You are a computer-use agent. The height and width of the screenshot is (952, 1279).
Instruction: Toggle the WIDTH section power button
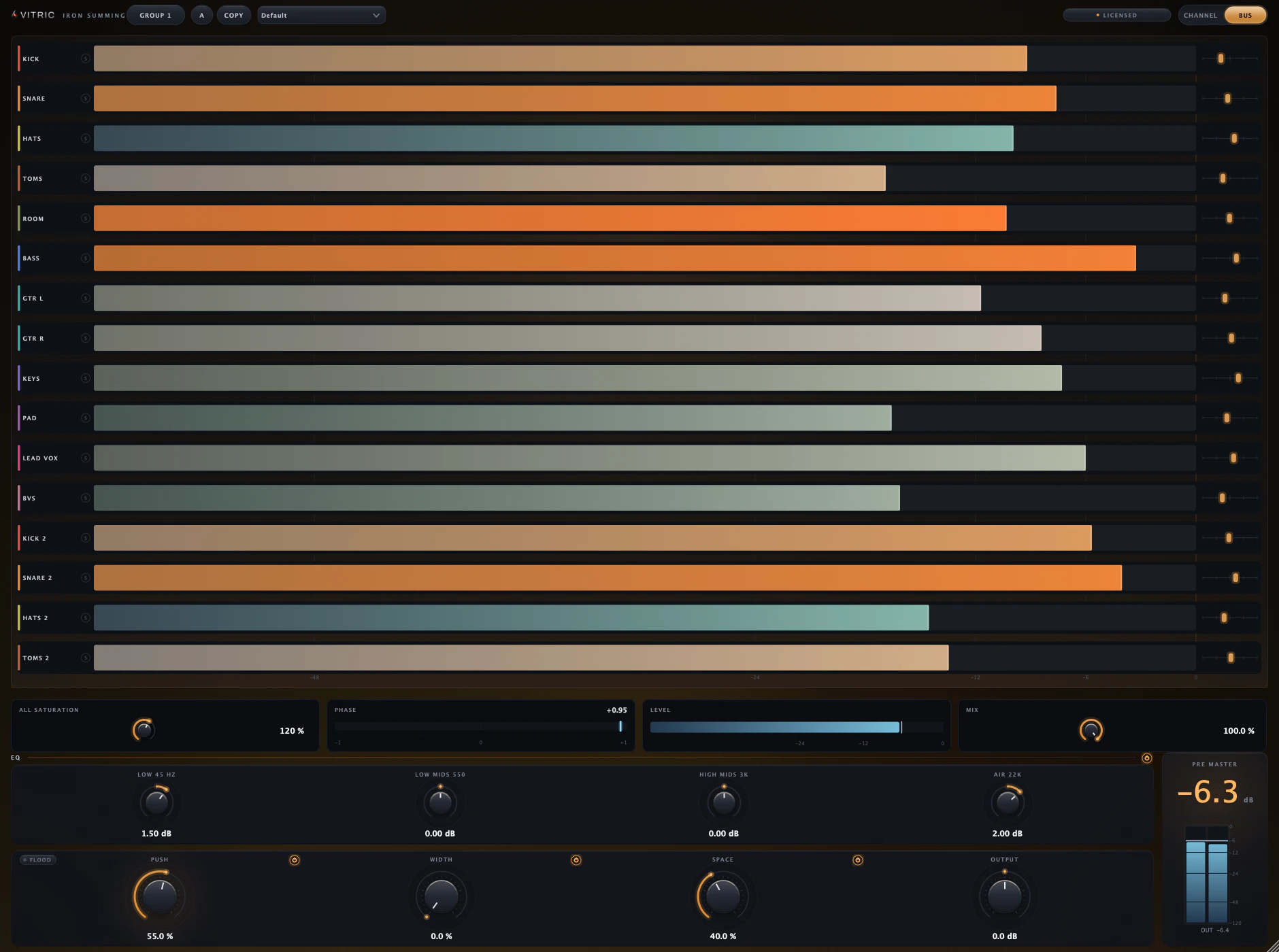pyautogui.click(x=576, y=860)
